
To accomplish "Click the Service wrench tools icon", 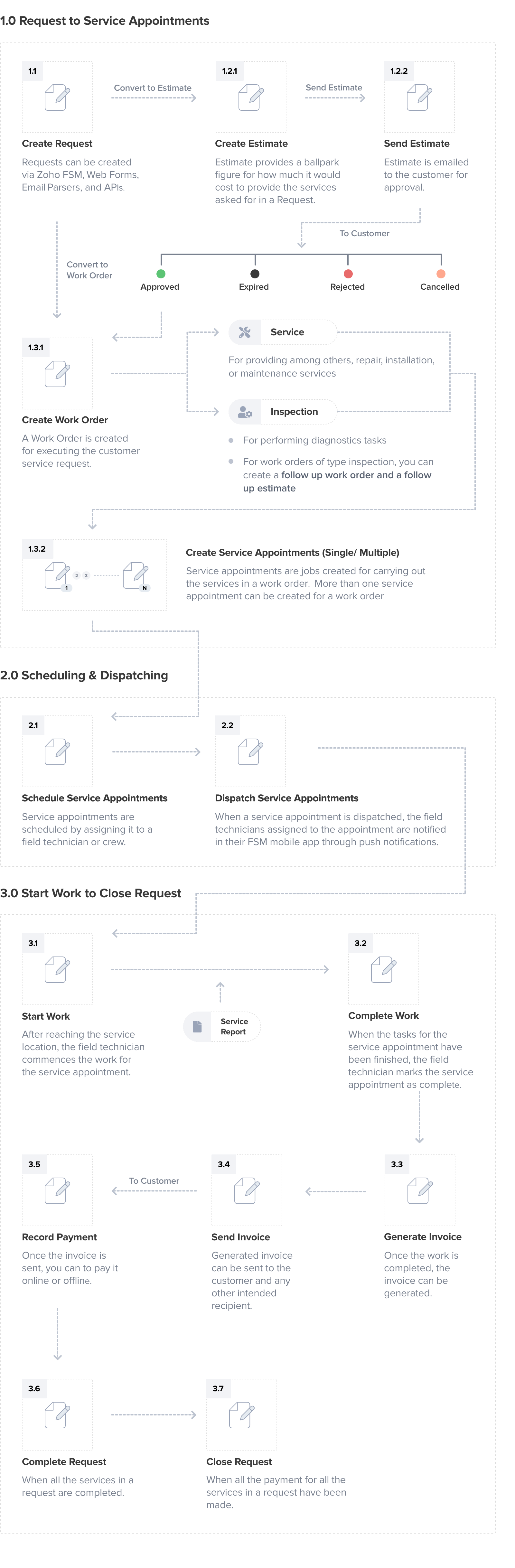I will 245,332.
